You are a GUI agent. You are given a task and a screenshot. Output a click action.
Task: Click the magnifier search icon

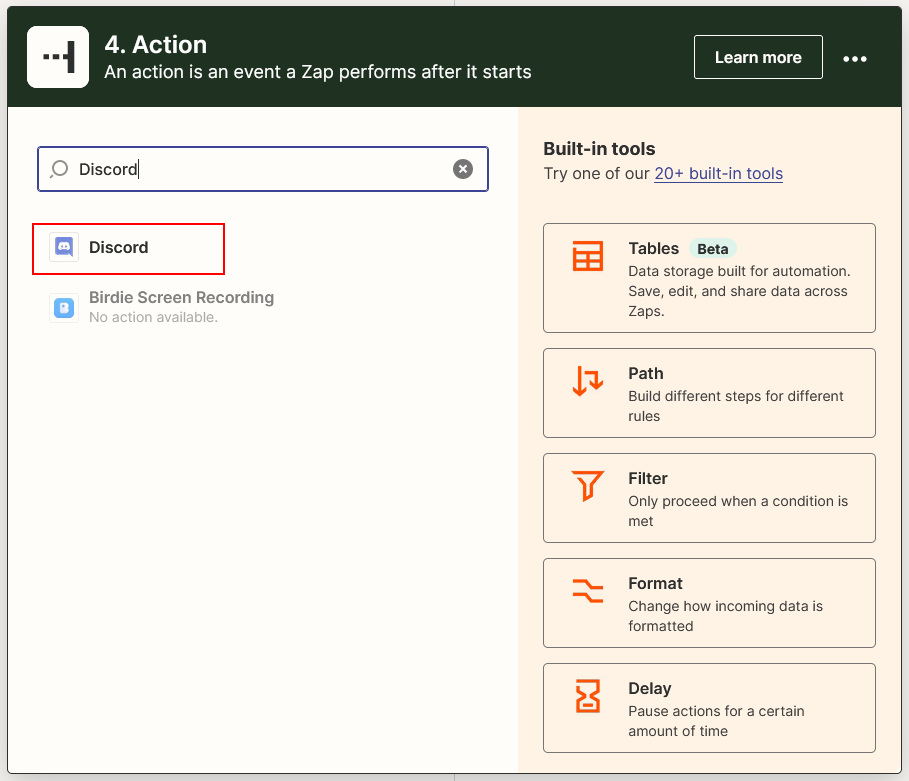(59, 169)
